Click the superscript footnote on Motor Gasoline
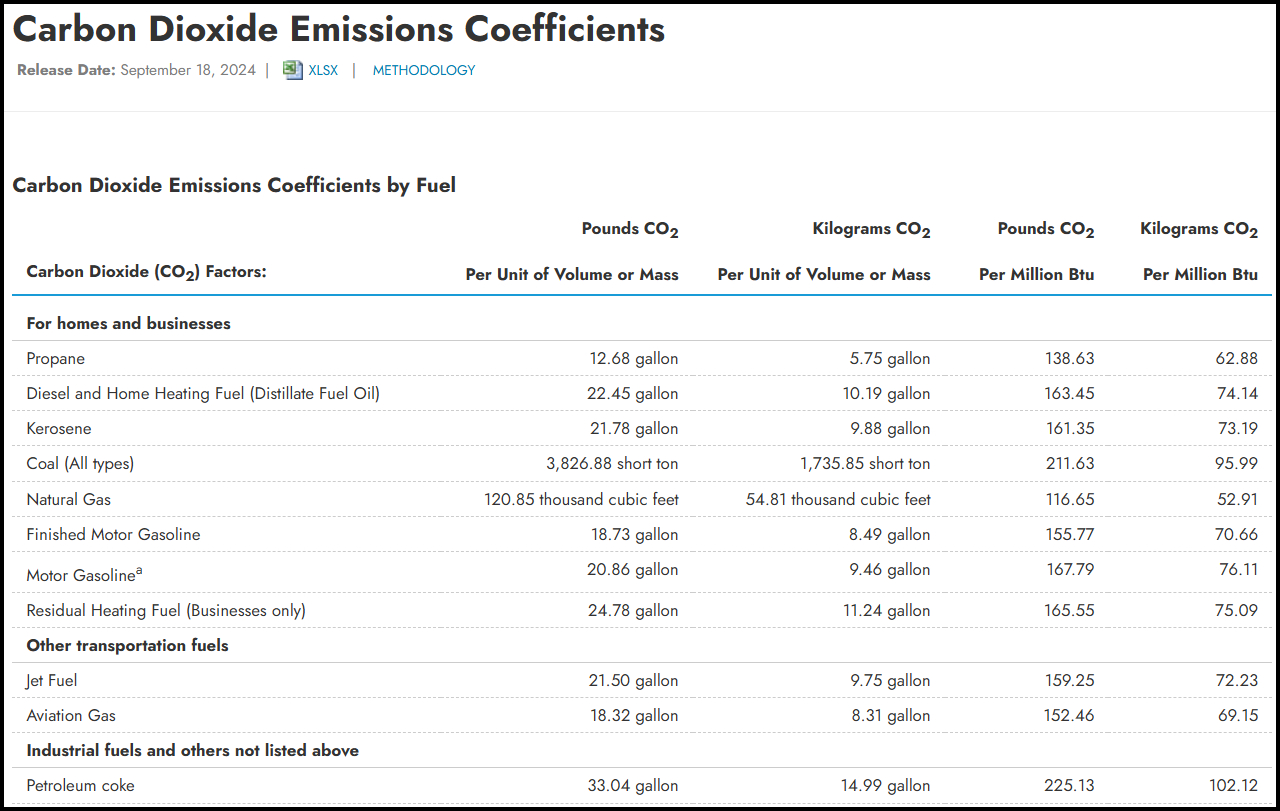The image size is (1280, 811). [x=139, y=570]
